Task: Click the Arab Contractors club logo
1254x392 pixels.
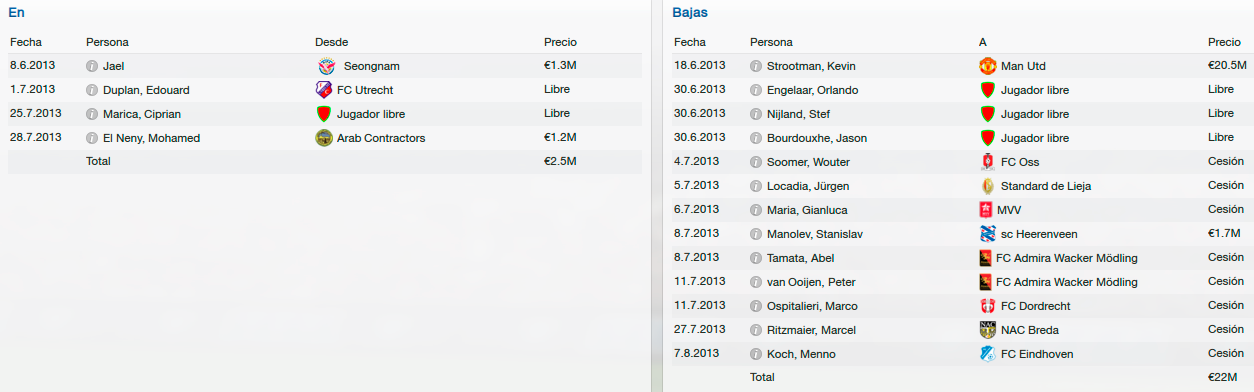Action: (324, 138)
